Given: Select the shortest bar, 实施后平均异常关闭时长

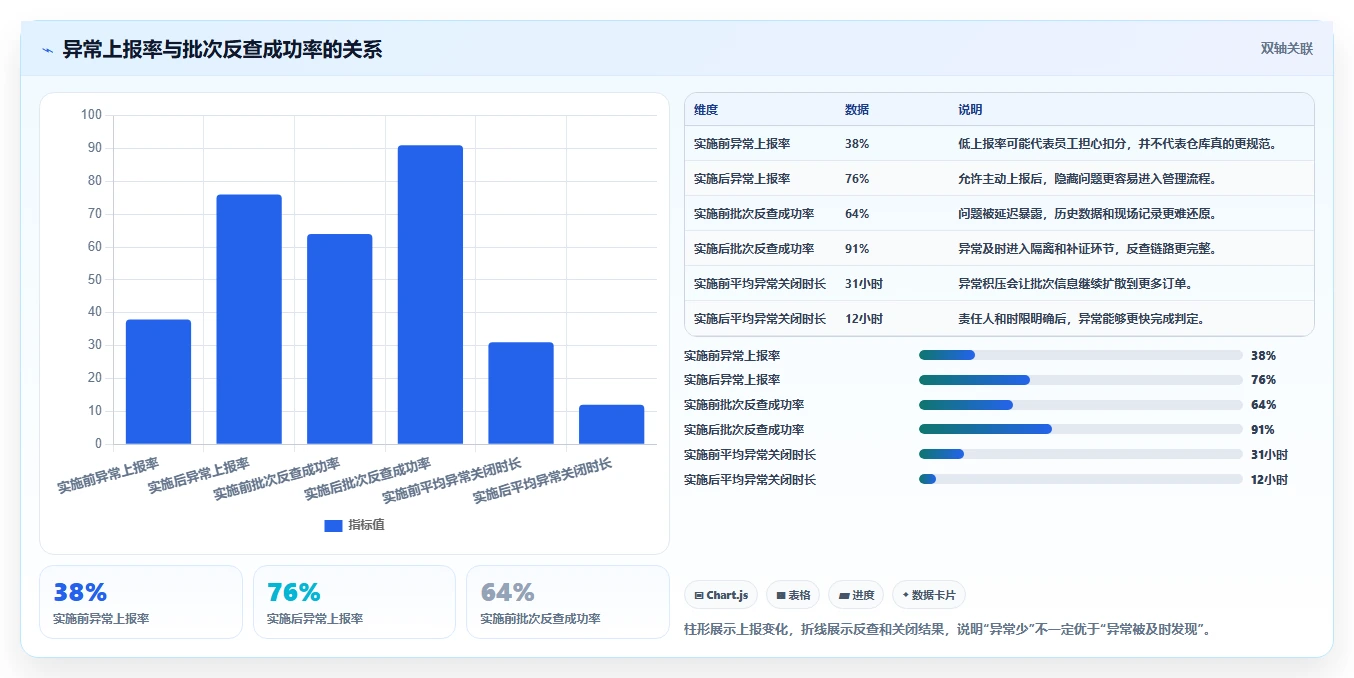Looking at the screenshot, I should (x=612, y=424).
